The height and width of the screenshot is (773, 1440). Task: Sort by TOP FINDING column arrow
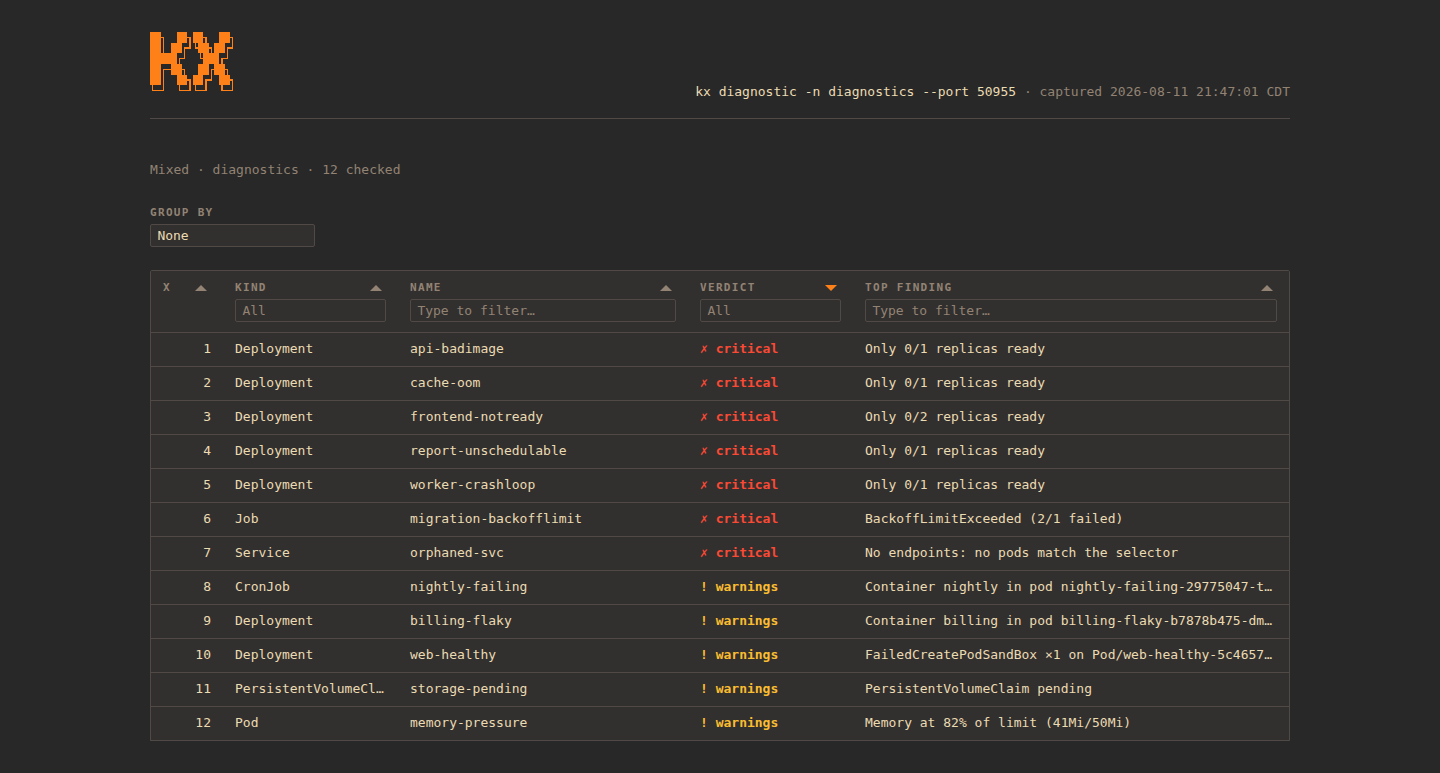point(1267,288)
